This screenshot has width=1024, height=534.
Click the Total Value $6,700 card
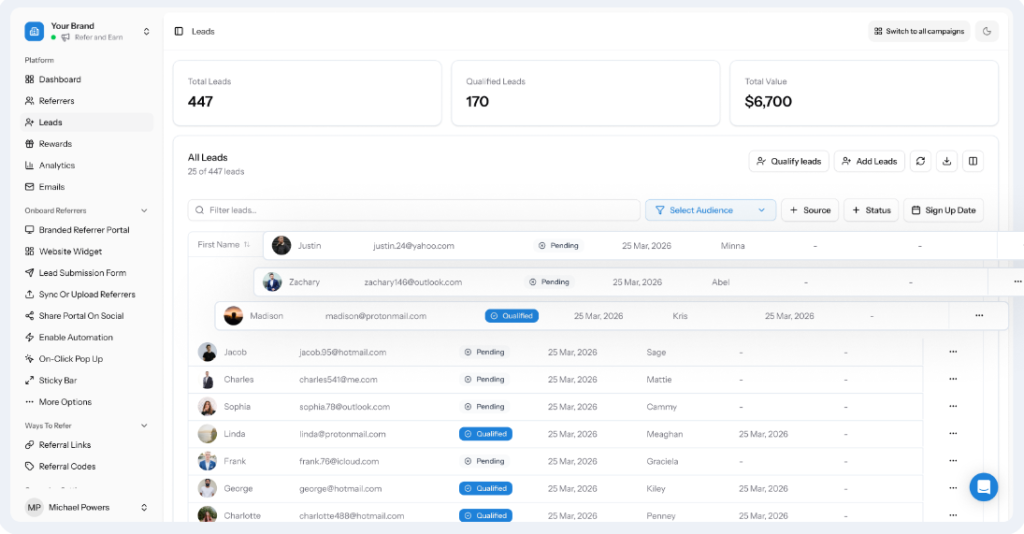(x=864, y=93)
